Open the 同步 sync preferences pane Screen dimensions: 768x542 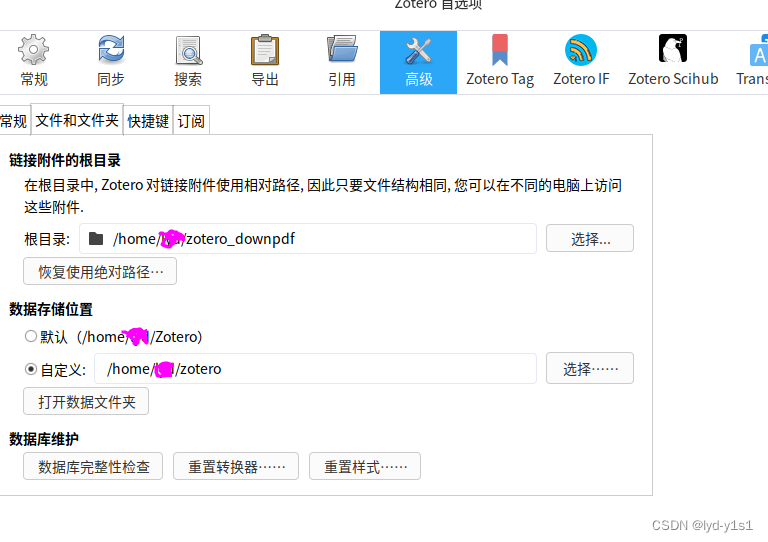click(x=111, y=62)
